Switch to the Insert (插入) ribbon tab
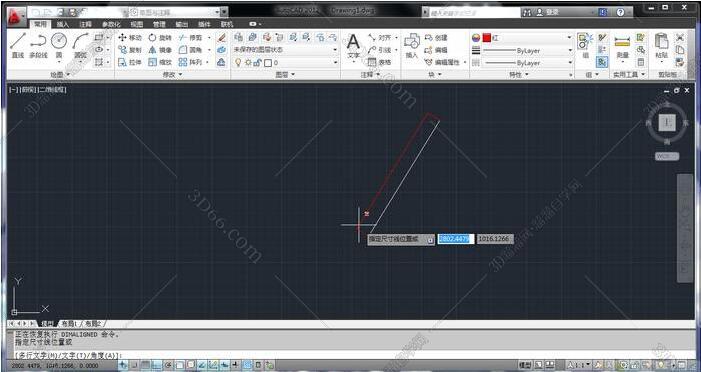The width and height of the screenshot is (701, 372). tap(63, 24)
